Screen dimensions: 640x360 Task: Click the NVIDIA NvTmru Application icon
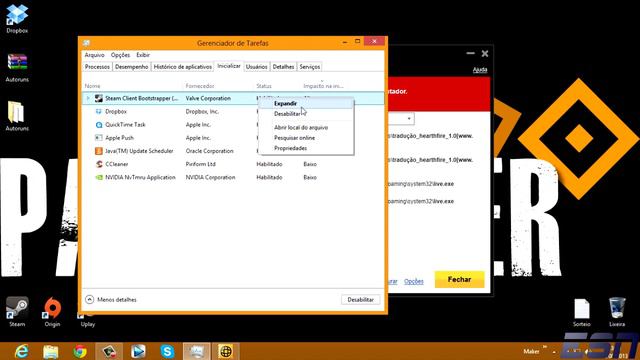click(x=98, y=178)
